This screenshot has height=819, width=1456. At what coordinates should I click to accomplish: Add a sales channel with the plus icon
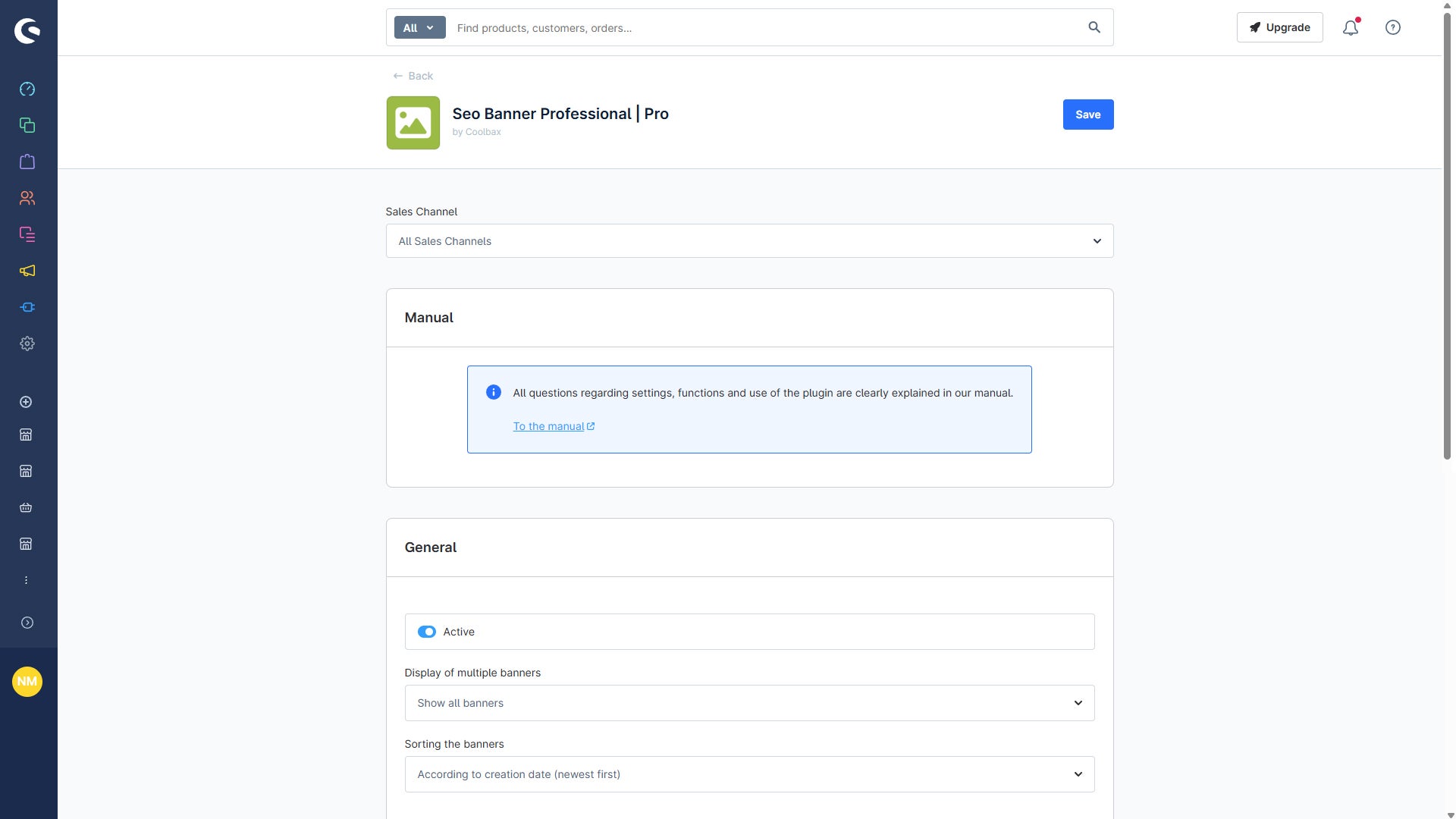[26, 402]
